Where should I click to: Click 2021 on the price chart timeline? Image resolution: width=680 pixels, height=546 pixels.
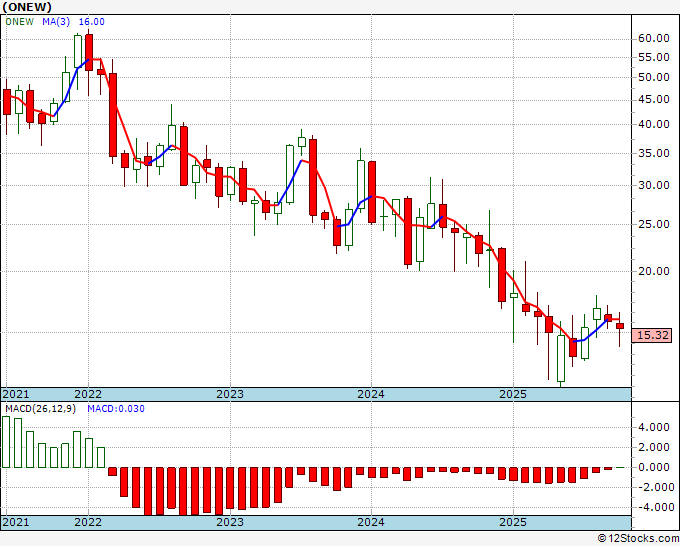click(x=16, y=394)
